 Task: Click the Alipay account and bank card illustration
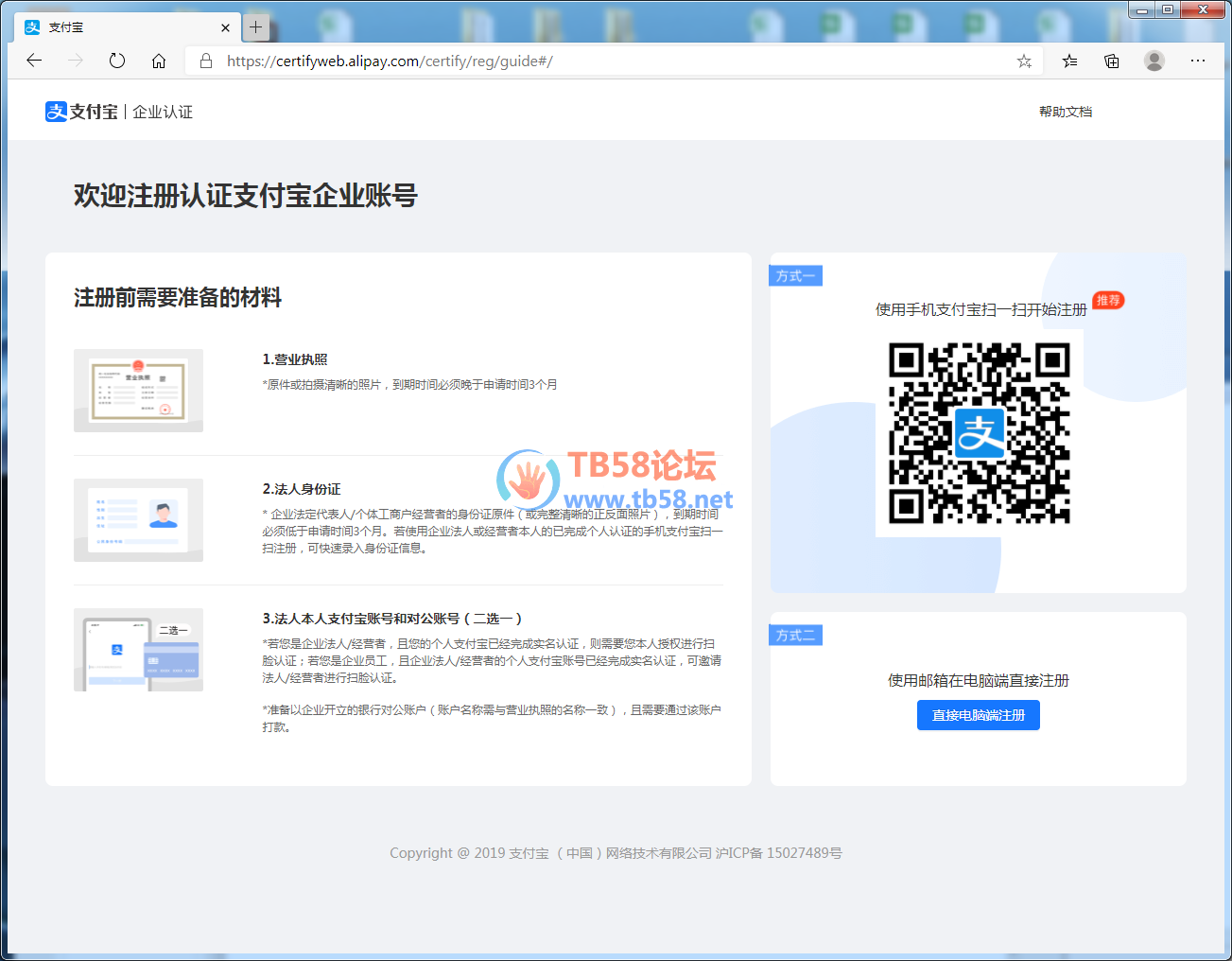tap(138, 650)
